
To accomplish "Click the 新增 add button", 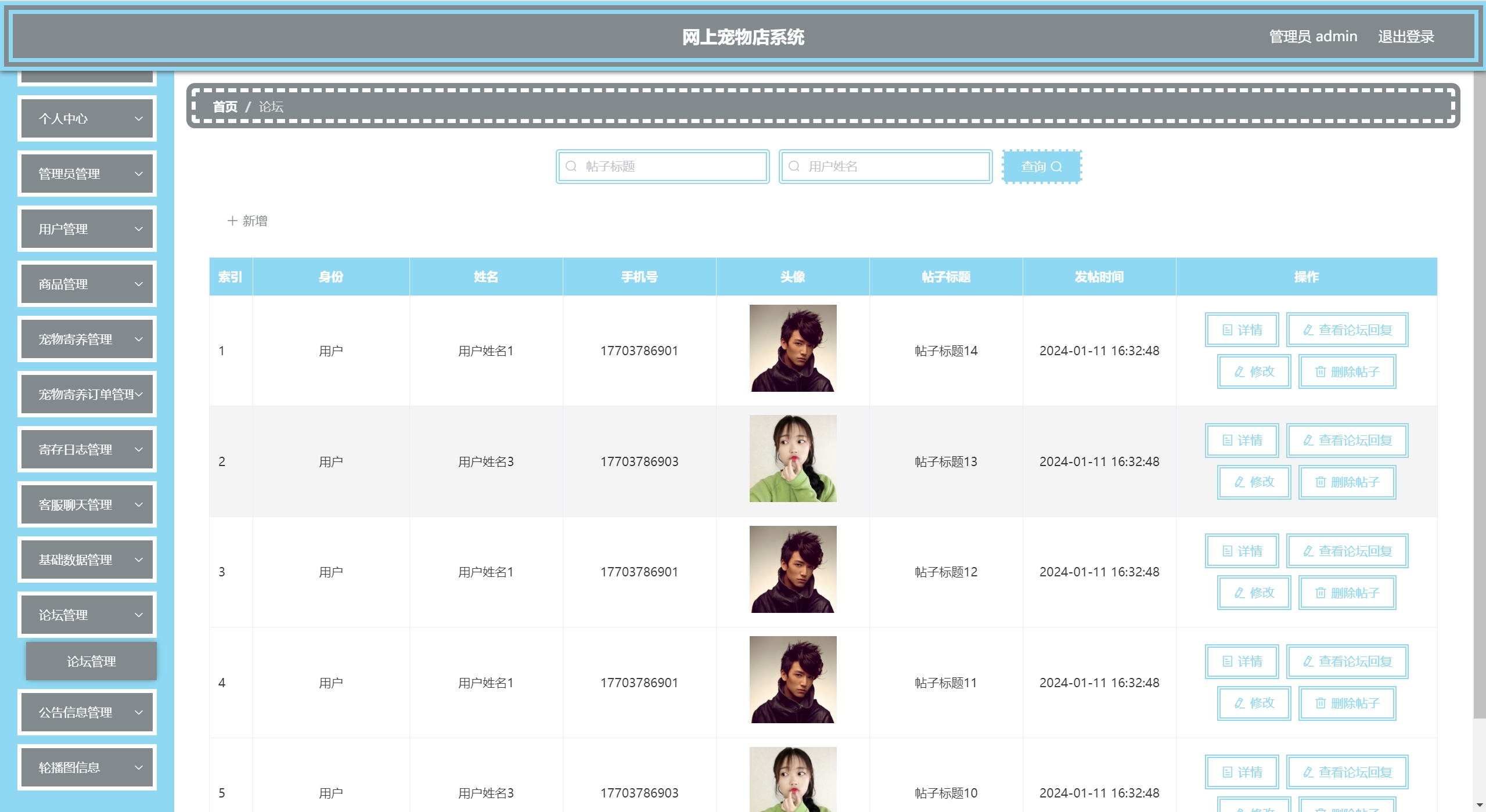I will pos(247,221).
